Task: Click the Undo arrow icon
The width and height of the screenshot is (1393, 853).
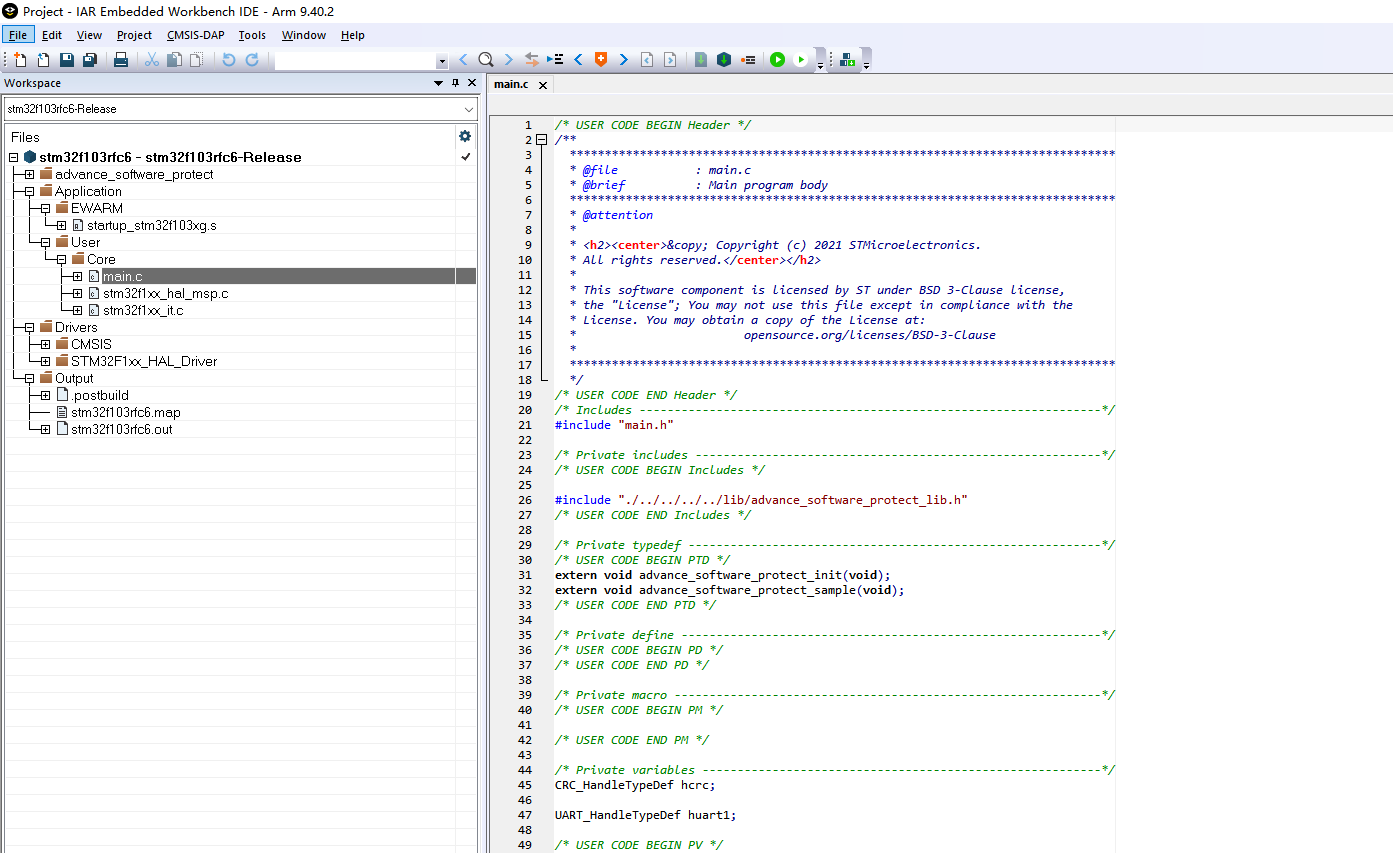Action: point(228,60)
